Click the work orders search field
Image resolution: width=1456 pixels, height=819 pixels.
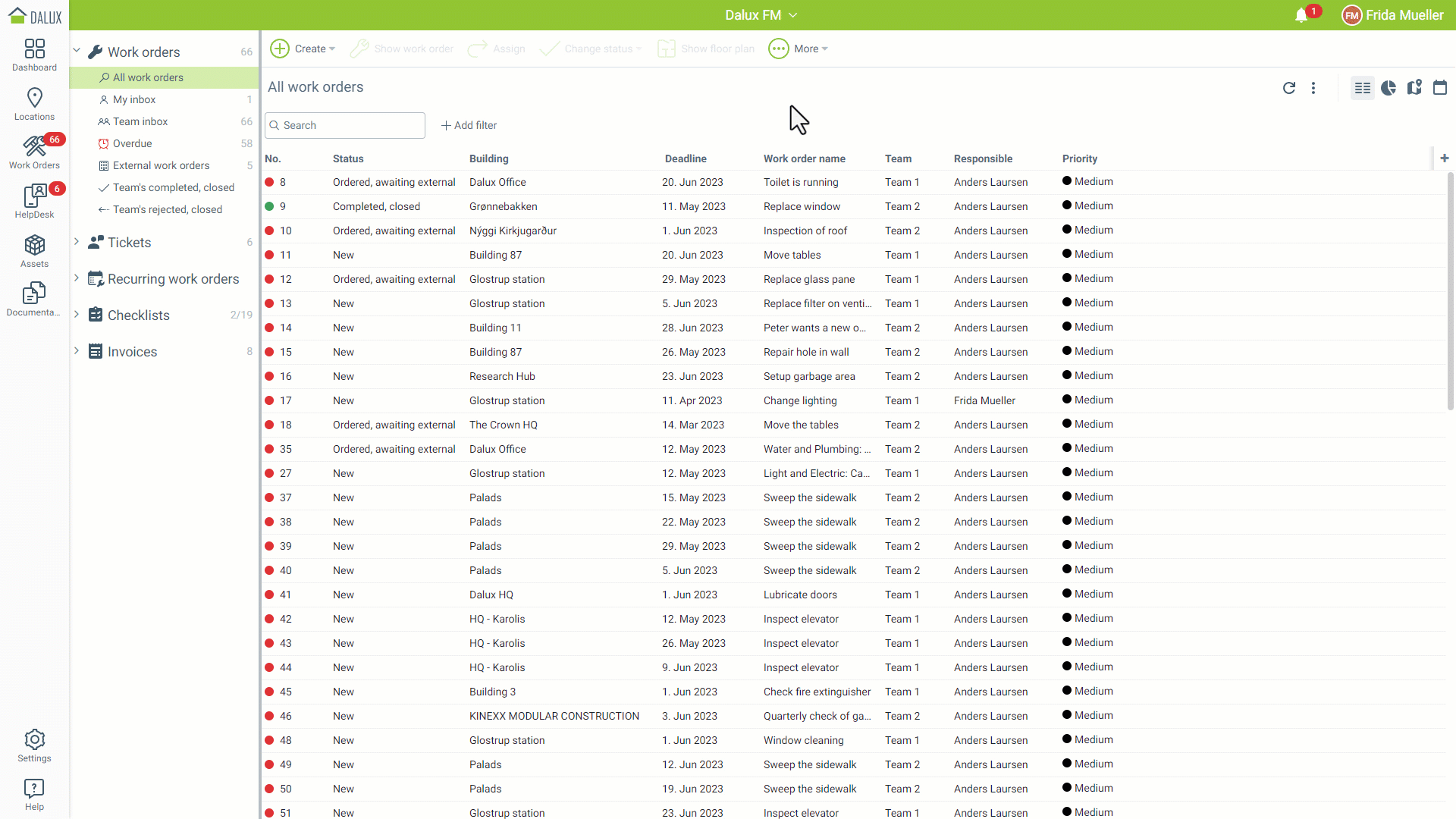click(345, 125)
